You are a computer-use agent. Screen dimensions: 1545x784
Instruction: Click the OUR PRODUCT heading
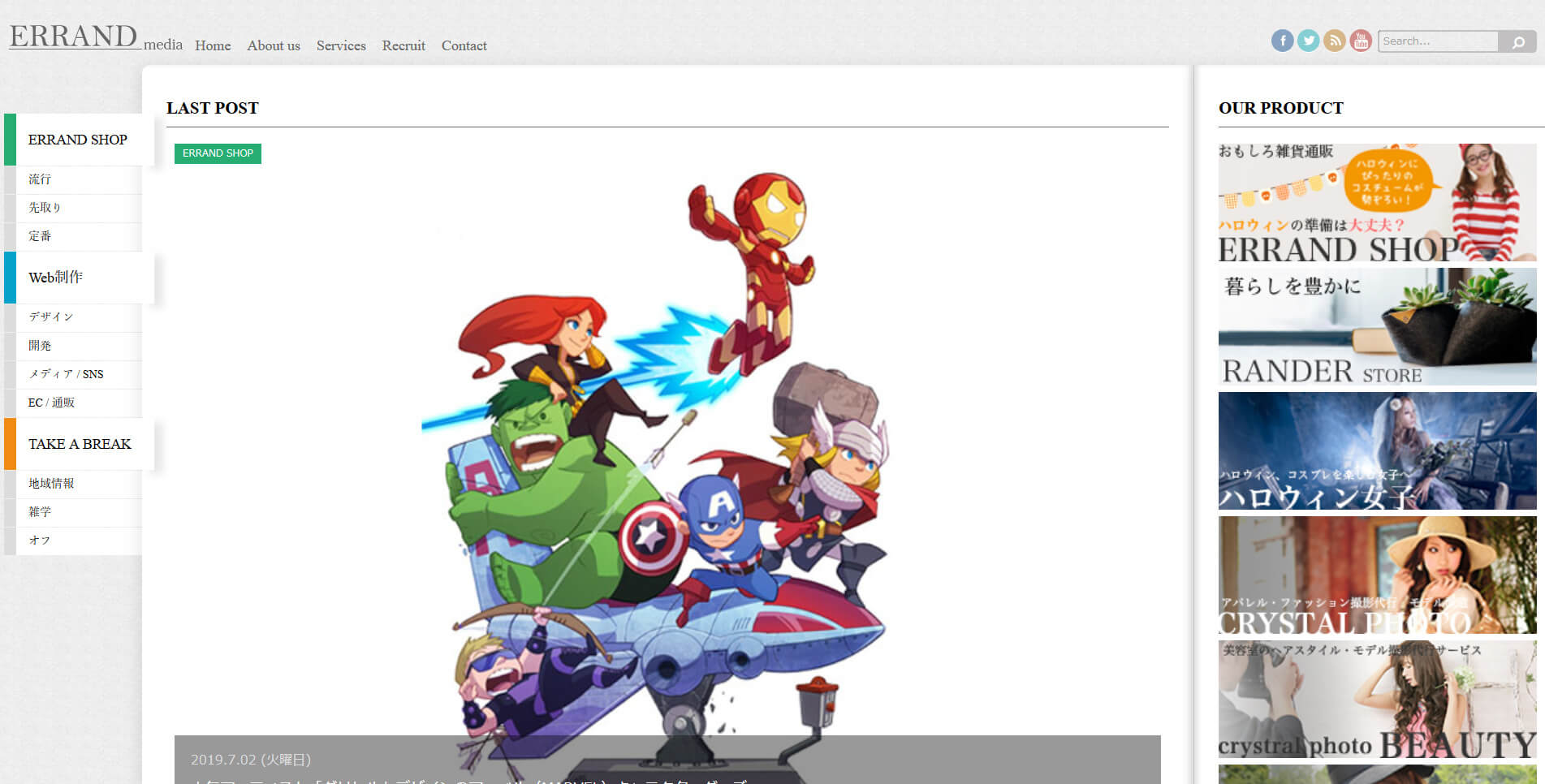[1281, 108]
